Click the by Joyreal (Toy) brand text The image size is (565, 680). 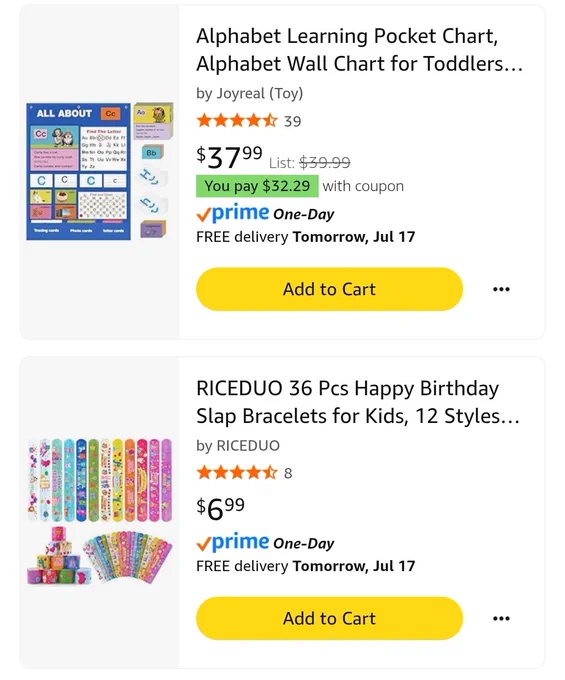[250, 93]
